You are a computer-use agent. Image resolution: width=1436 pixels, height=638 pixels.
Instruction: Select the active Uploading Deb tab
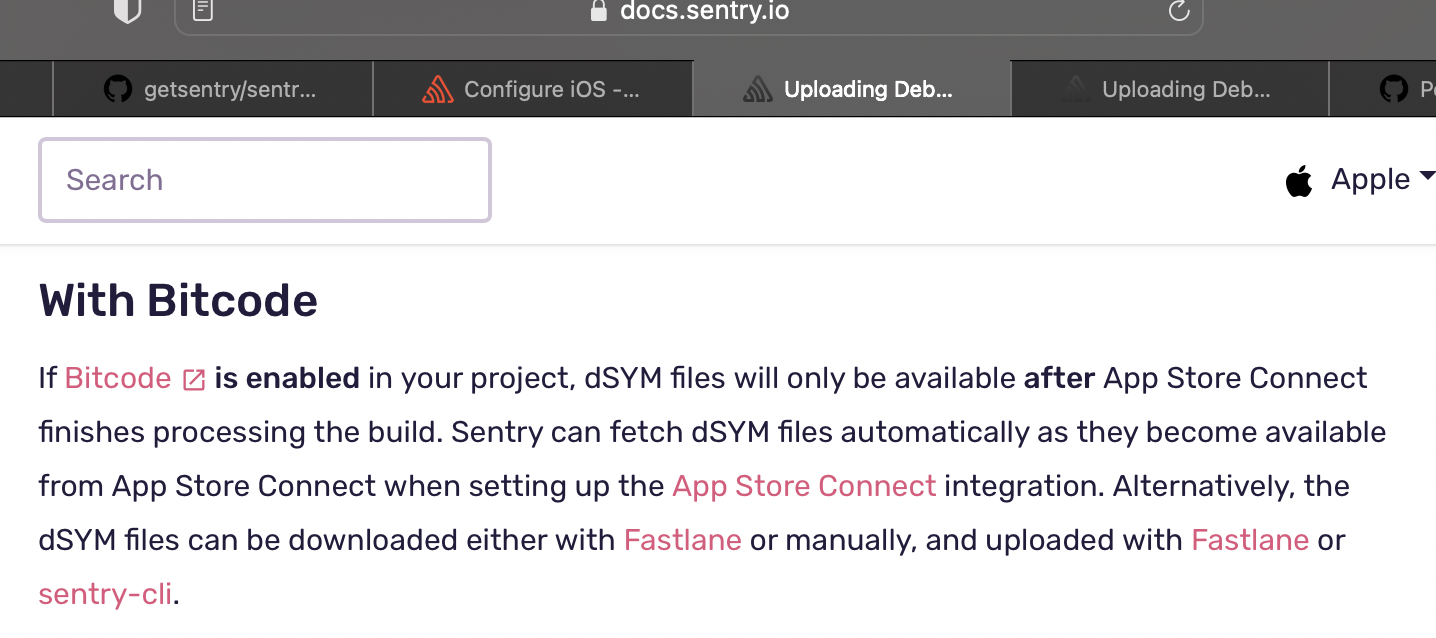tap(850, 89)
